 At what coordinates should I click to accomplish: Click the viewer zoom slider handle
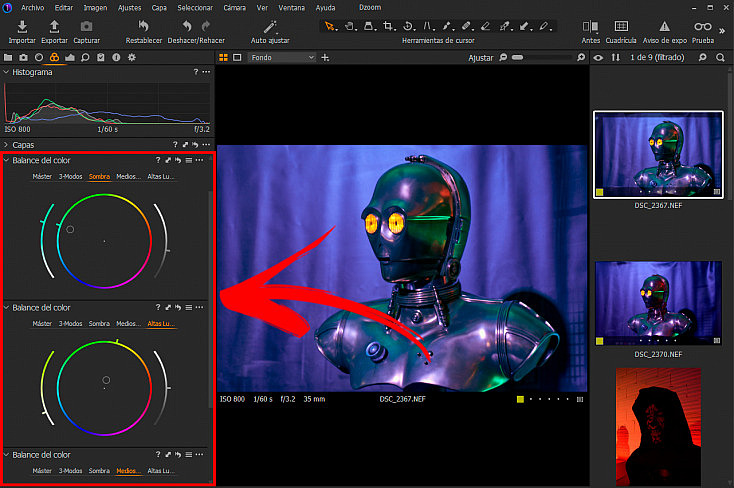coord(517,57)
